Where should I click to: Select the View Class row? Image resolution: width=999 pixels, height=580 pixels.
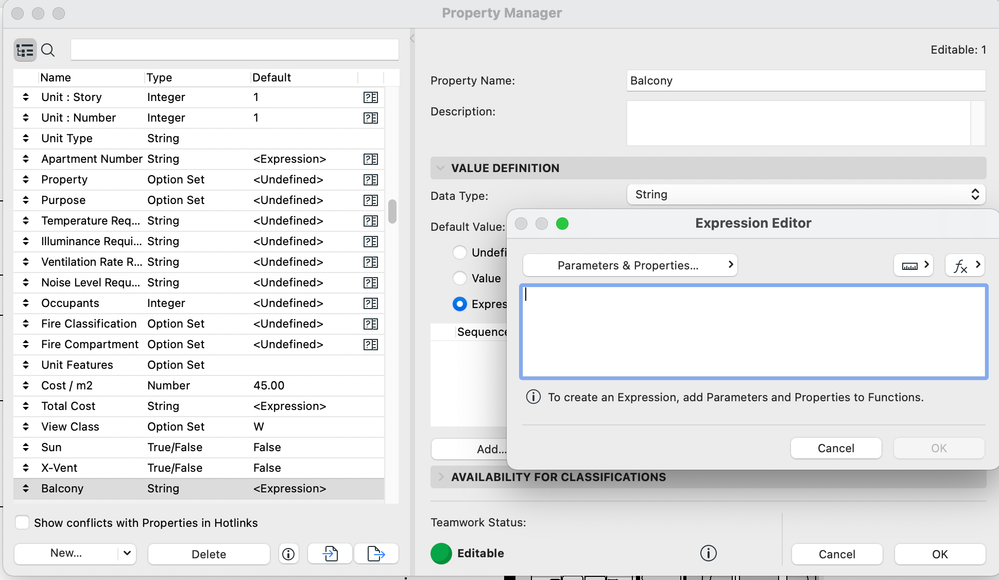(x=199, y=427)
